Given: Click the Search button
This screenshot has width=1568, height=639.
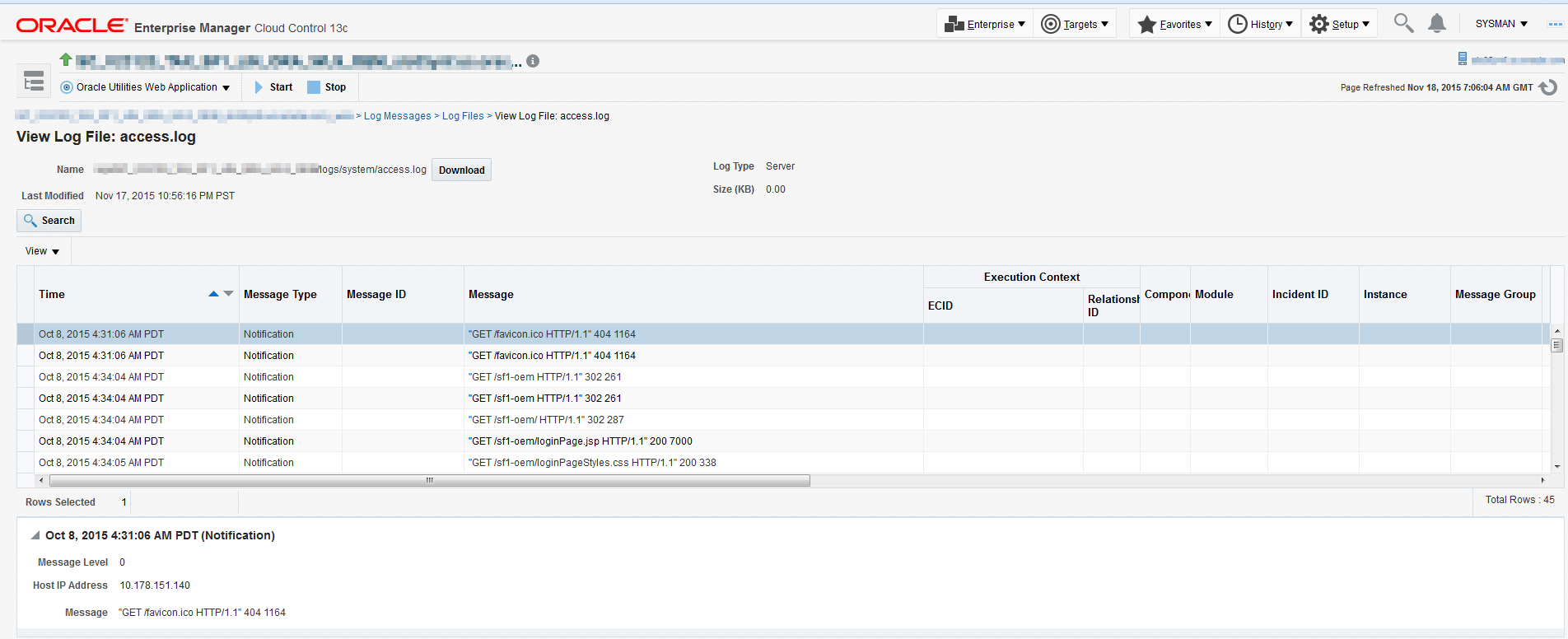Looking at the screenshot, I should click(x=49, y=221).
